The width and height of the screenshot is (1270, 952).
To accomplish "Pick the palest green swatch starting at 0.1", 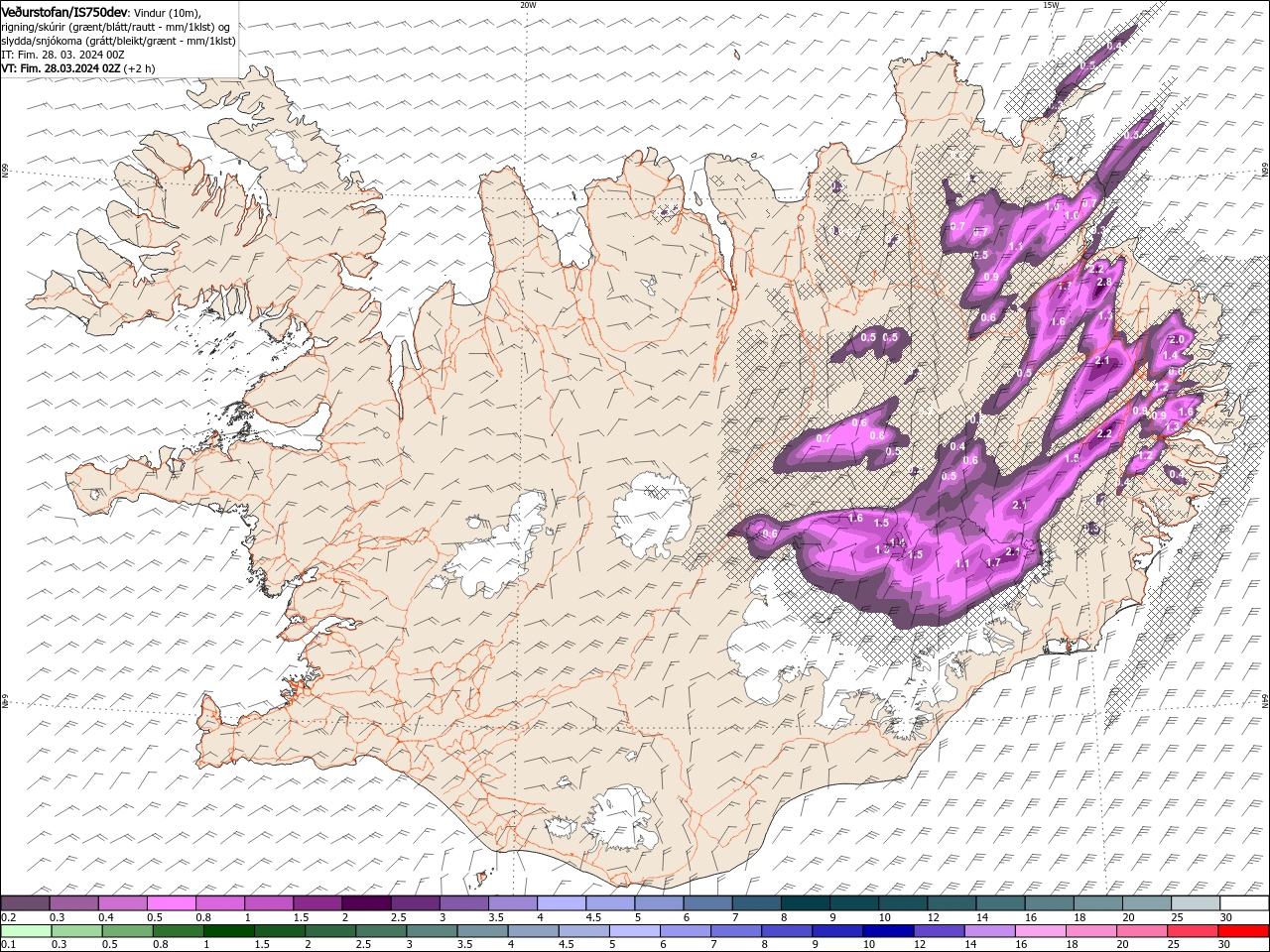I will pyautogui.click(x=26, y=931).
